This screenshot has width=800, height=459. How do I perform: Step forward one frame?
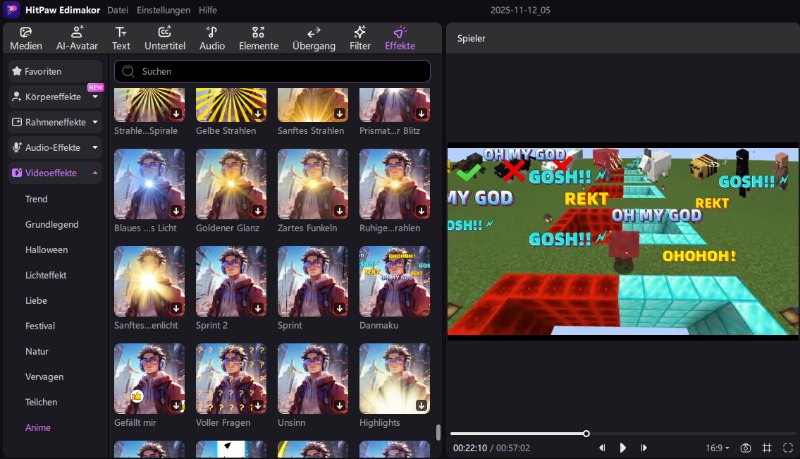pyautogui.click(x=643, y=448)
